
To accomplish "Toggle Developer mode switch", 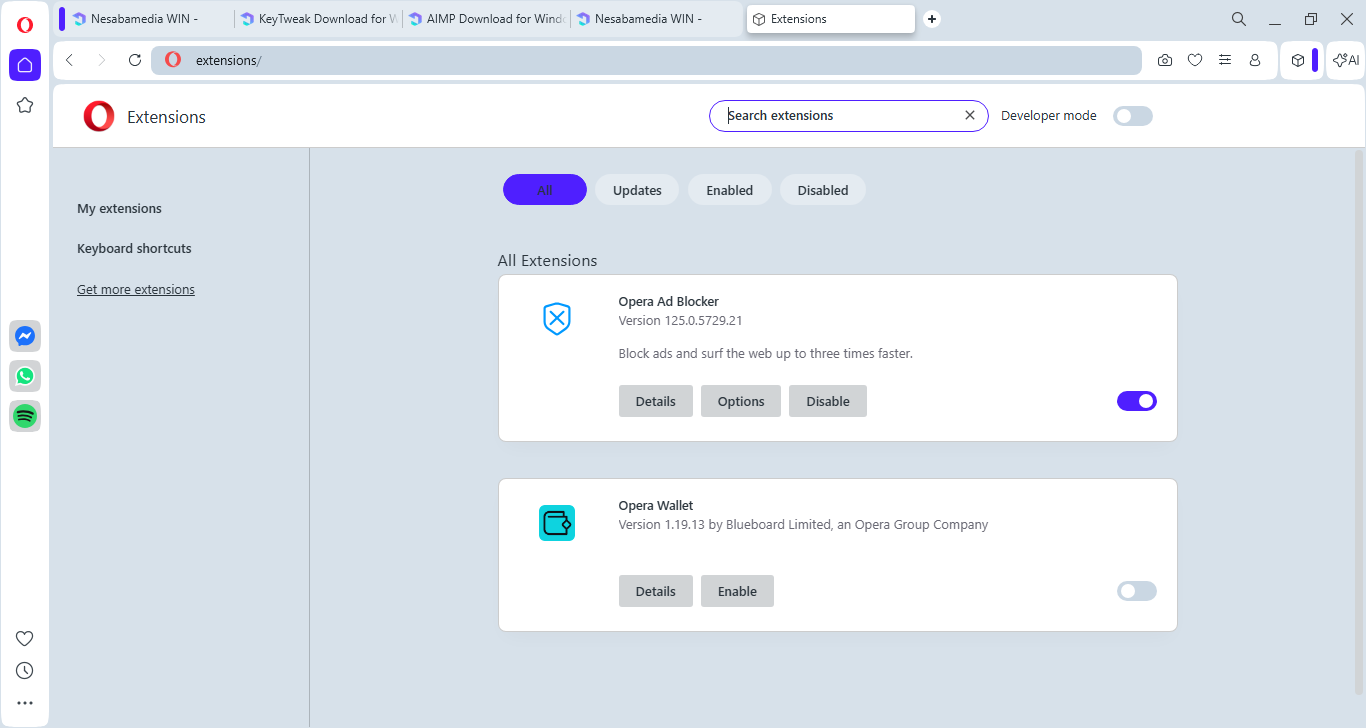I will click(1133, 116).
